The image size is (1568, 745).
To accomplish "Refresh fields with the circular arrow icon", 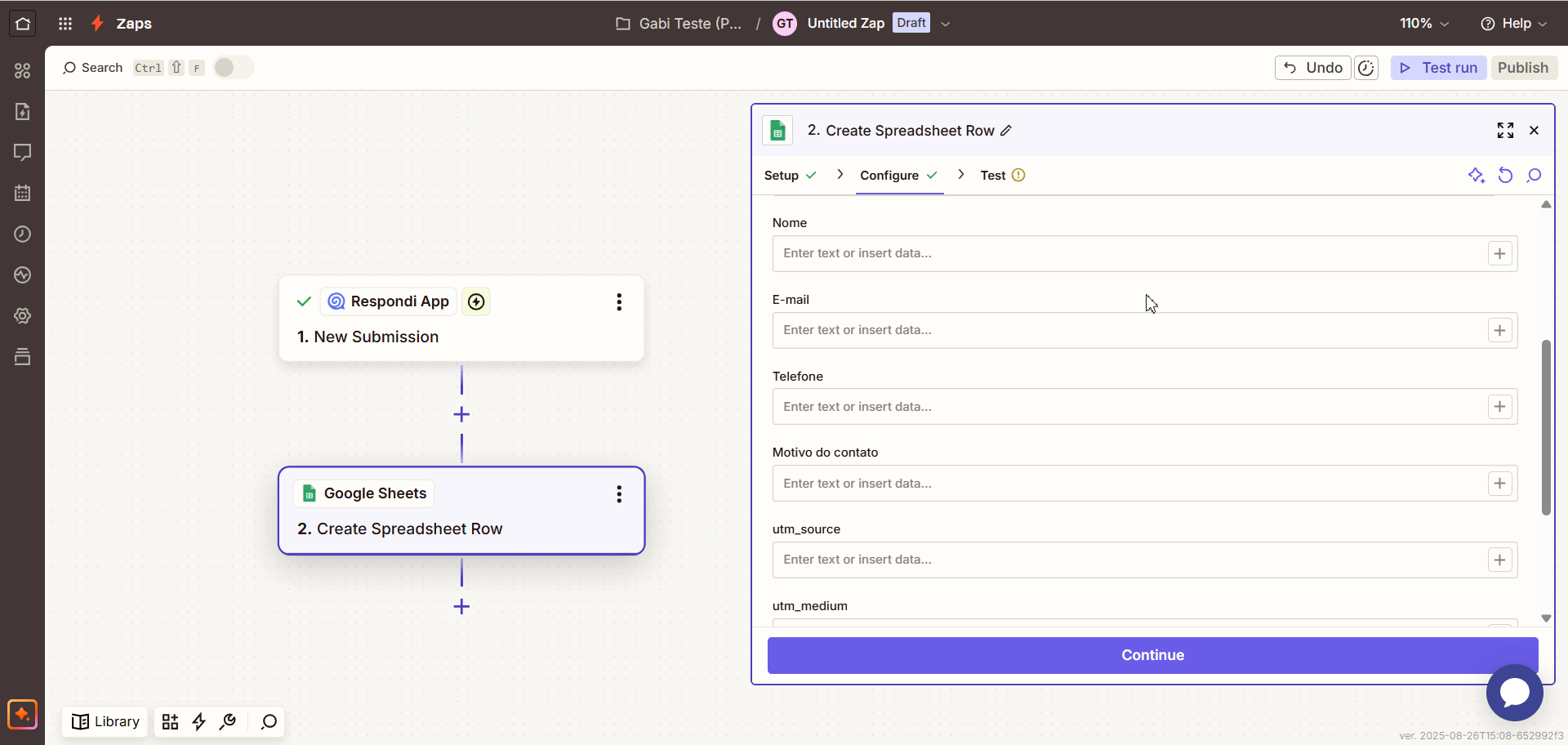I will [x=1505, y=176].
